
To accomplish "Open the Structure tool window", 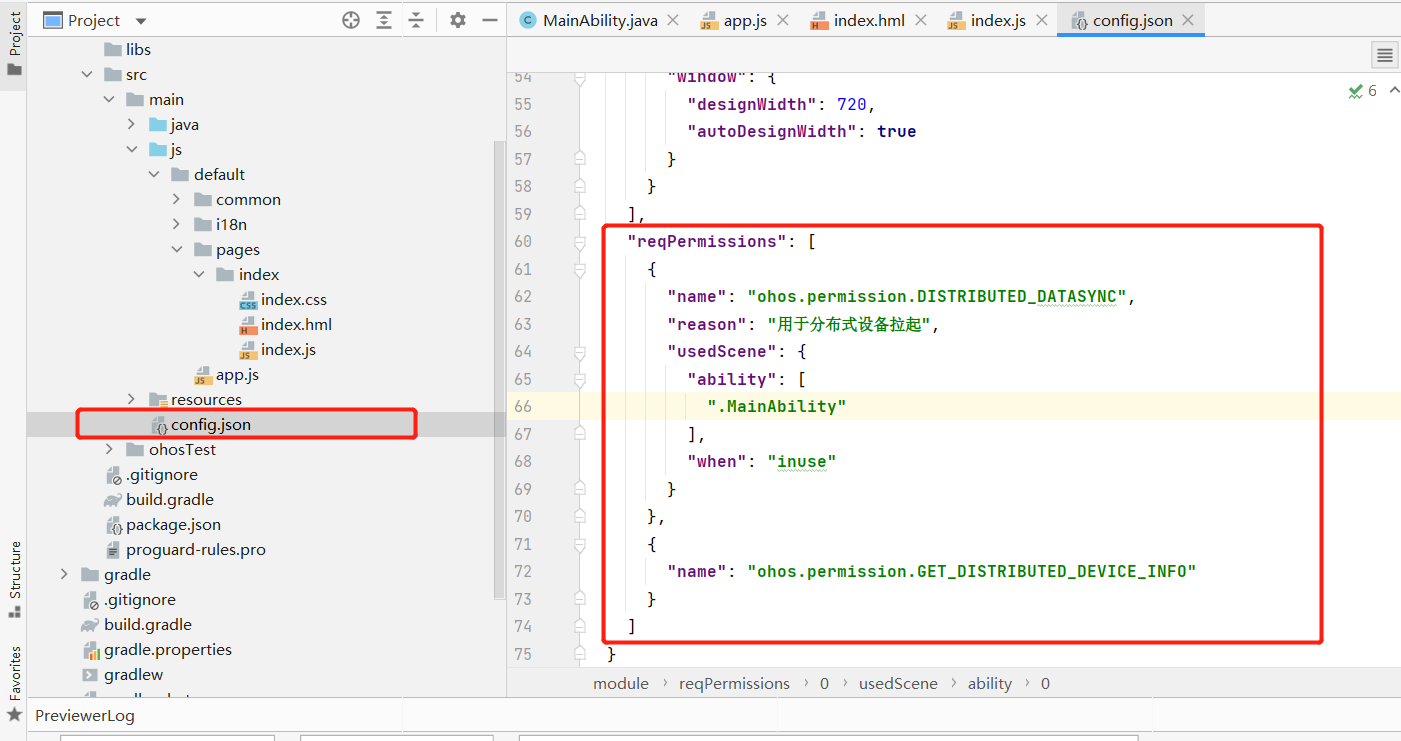I will [14, 580].
